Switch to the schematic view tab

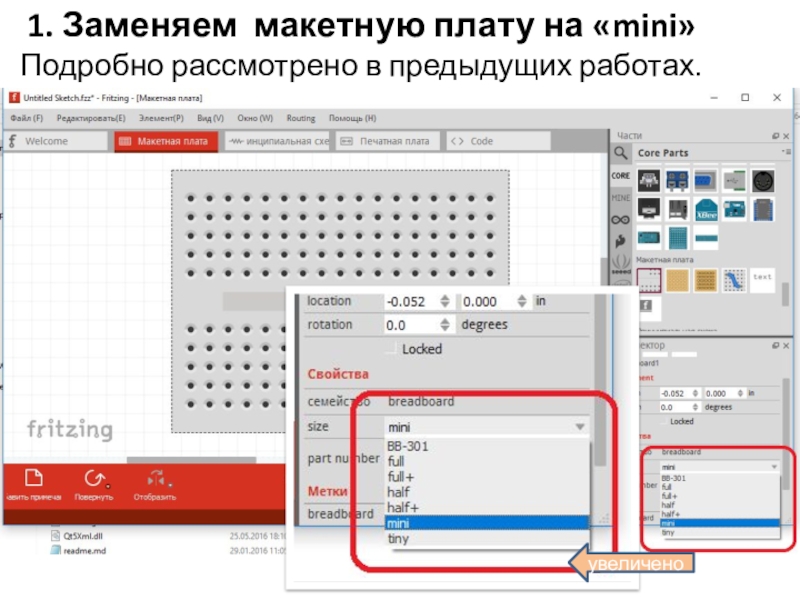click(x=278, y=141)
